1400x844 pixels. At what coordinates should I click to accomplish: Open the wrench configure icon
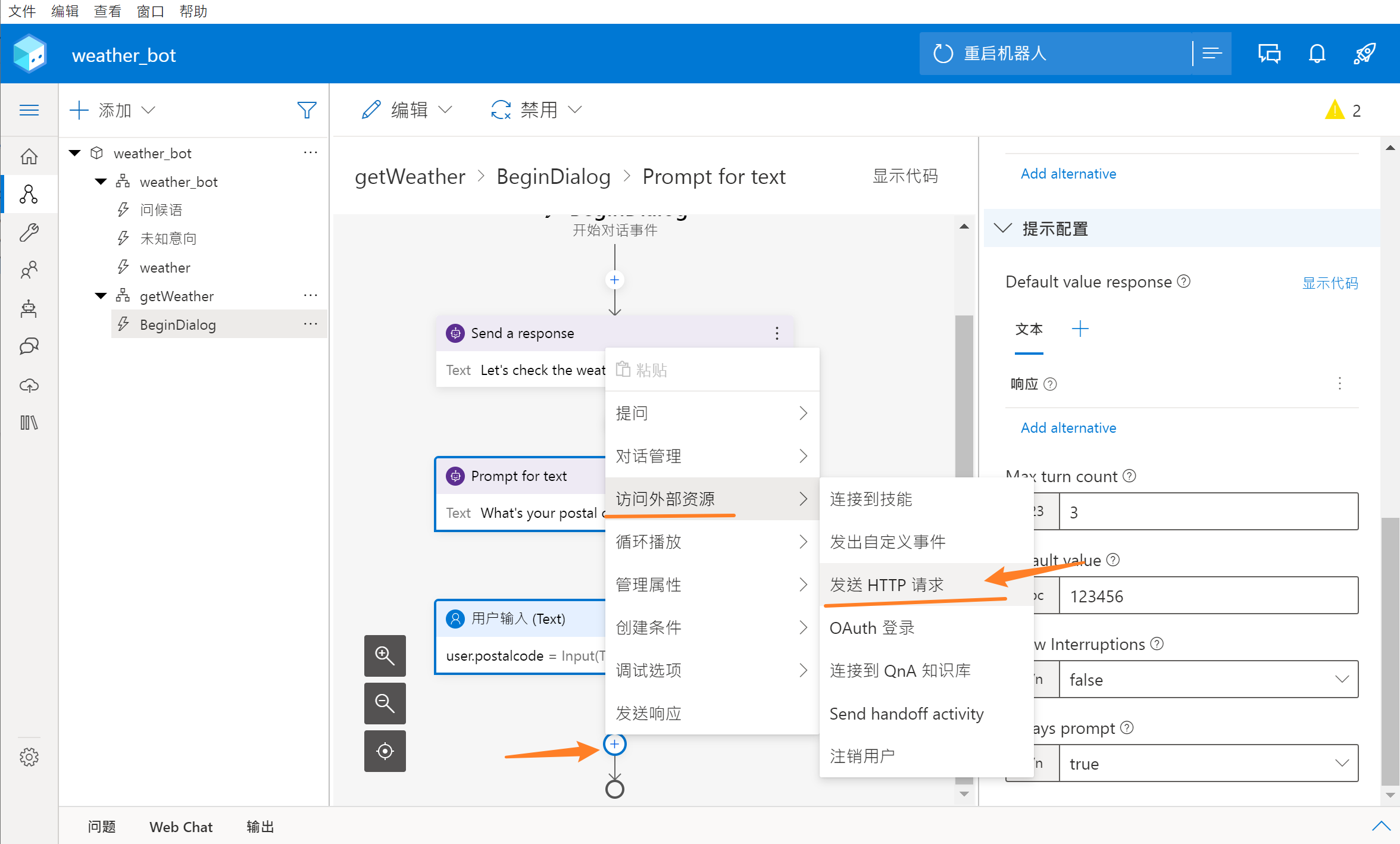pos(29,232)
